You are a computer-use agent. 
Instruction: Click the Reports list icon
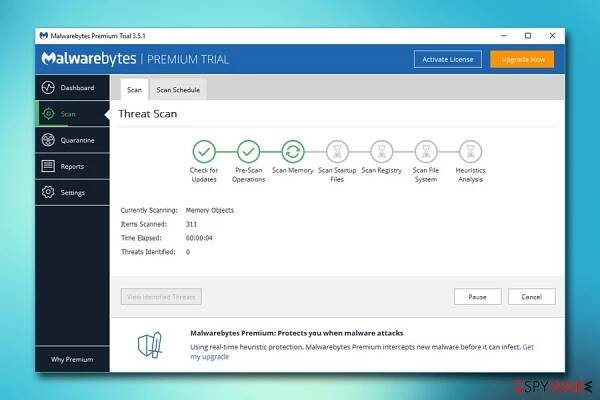pos(48,166)
